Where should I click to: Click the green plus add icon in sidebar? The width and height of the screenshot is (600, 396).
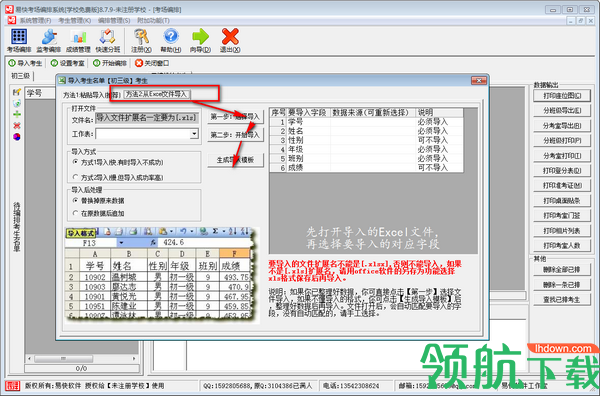(x=16, y=114)
